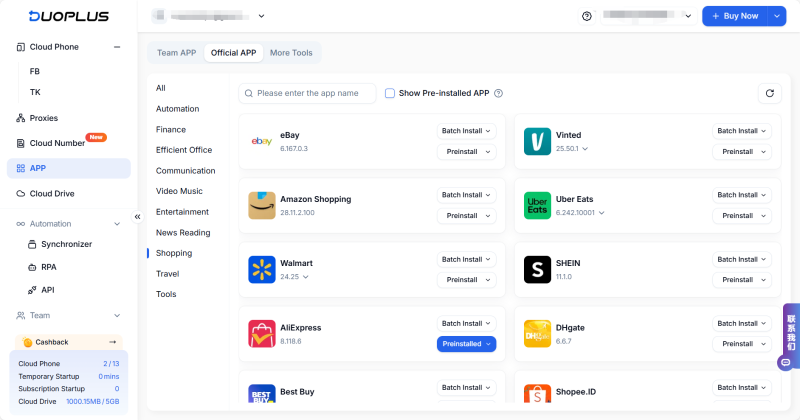Open Batch Install dropdown for eBay

467,131
